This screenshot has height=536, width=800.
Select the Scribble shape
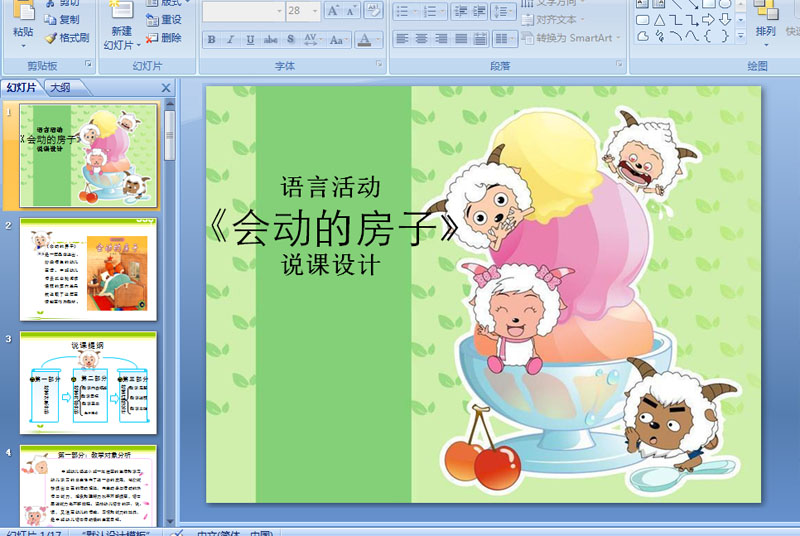(659, 36)
